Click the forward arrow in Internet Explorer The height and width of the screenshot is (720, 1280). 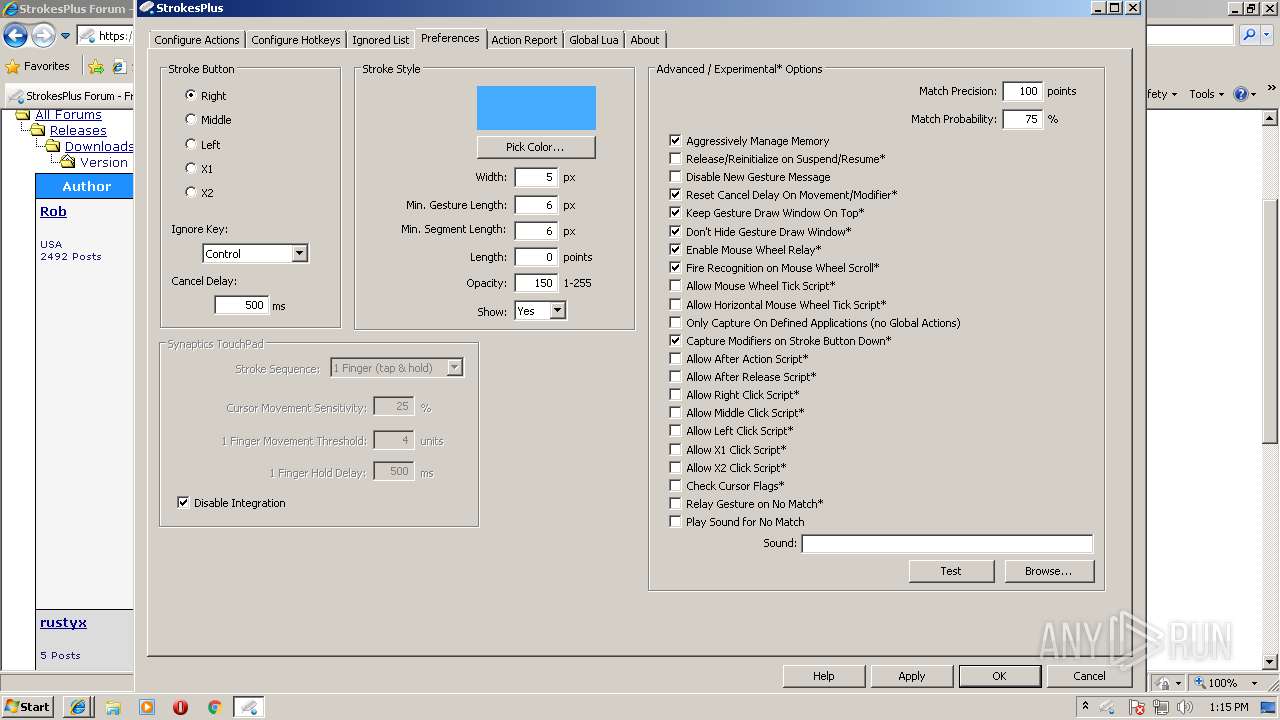(43, 36)
